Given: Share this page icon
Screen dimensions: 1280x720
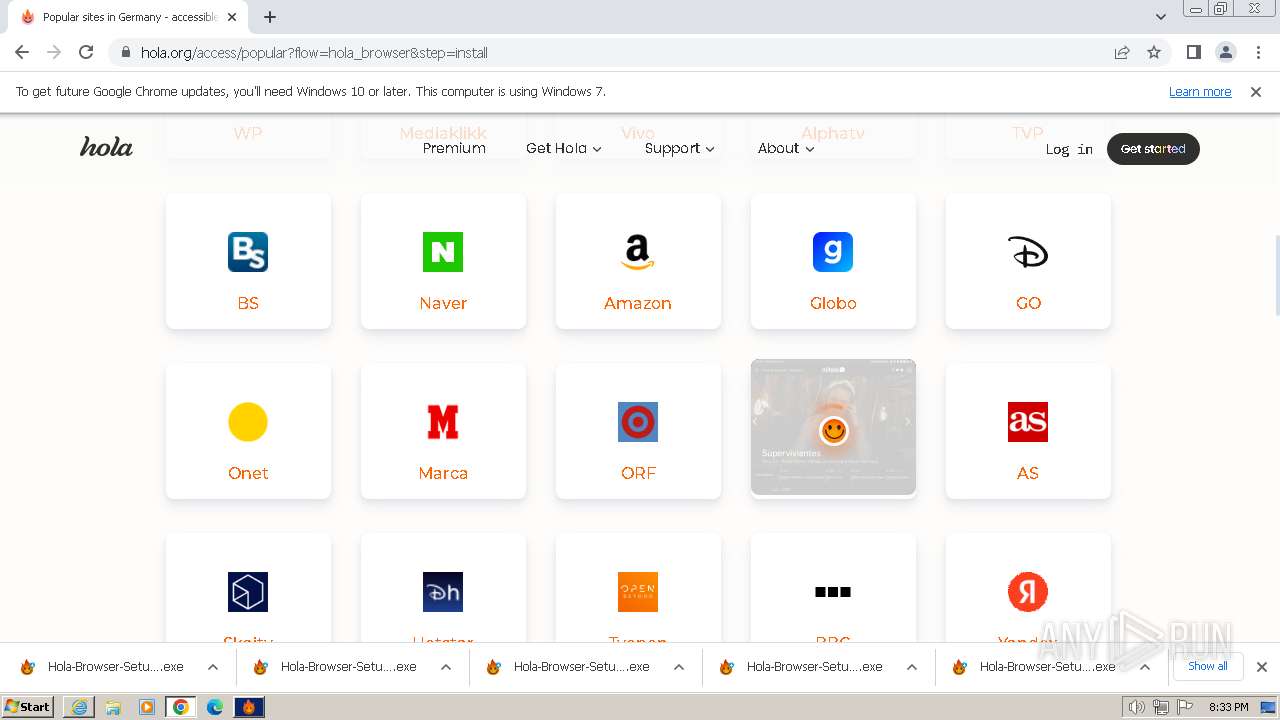Looking at the screenshot, I should pos(1122,52).
